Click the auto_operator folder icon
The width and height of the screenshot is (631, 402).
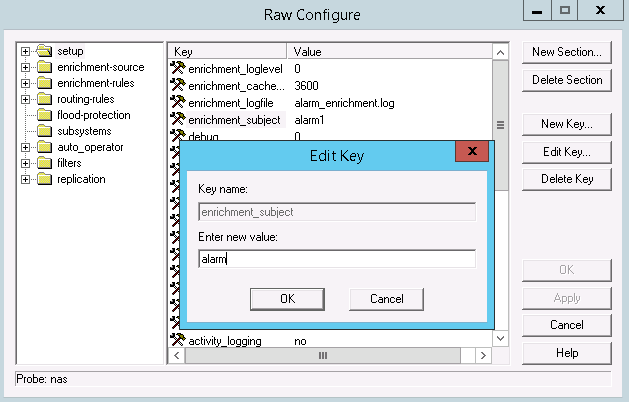click(44, 147)
